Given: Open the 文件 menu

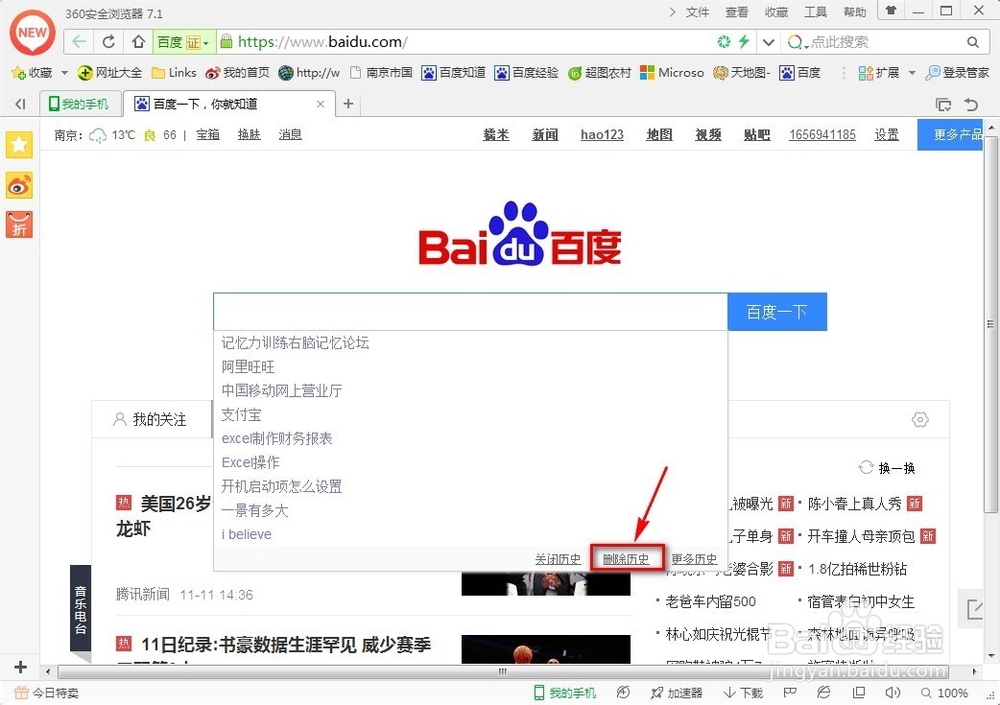Looking at the screenshot, I should (x=697, y=12).
